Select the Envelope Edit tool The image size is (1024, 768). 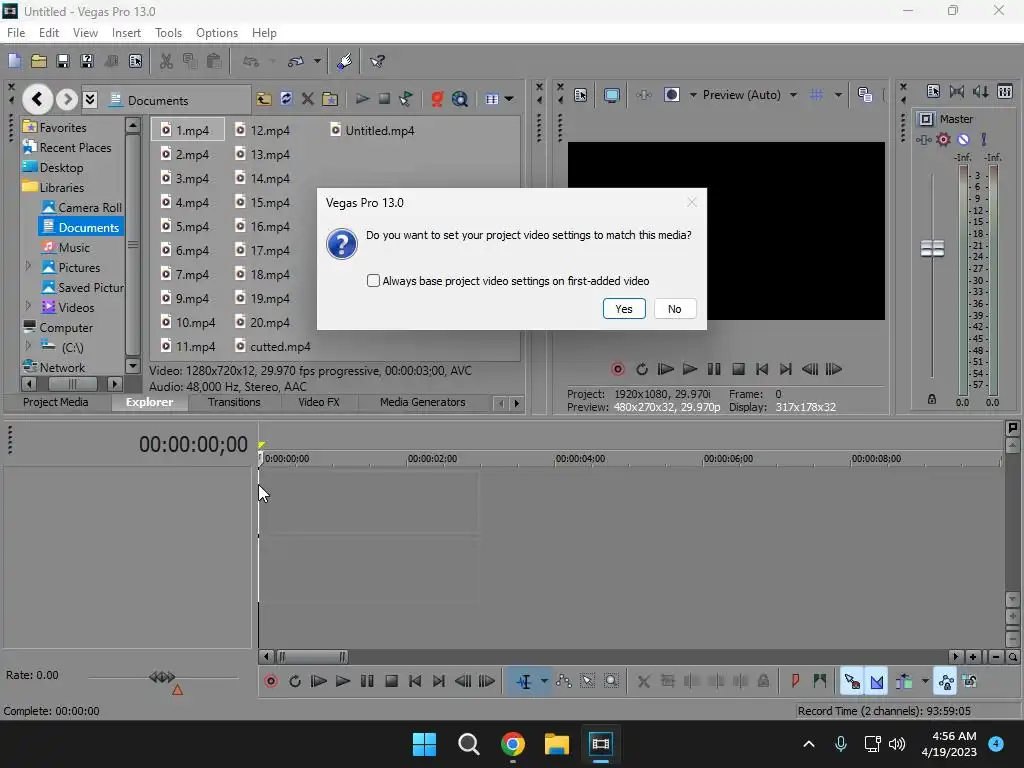coord(564,681)
